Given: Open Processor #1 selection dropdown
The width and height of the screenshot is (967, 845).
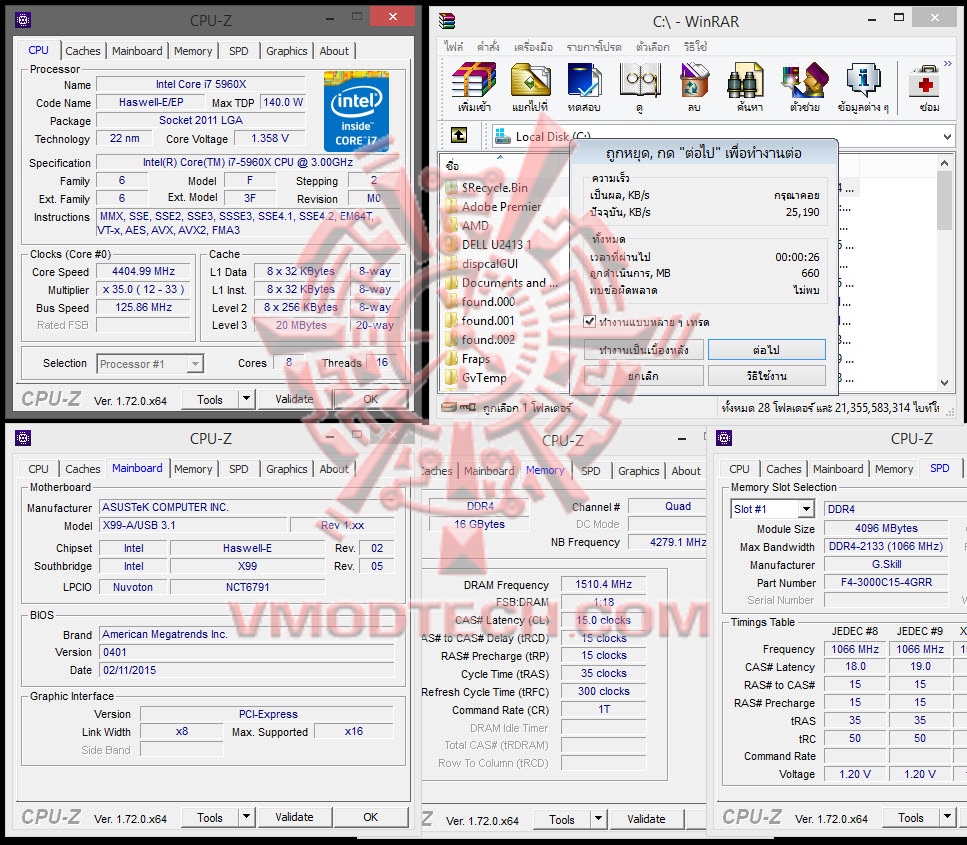Looking at the screenshot, I should click(x=195, y=364).
